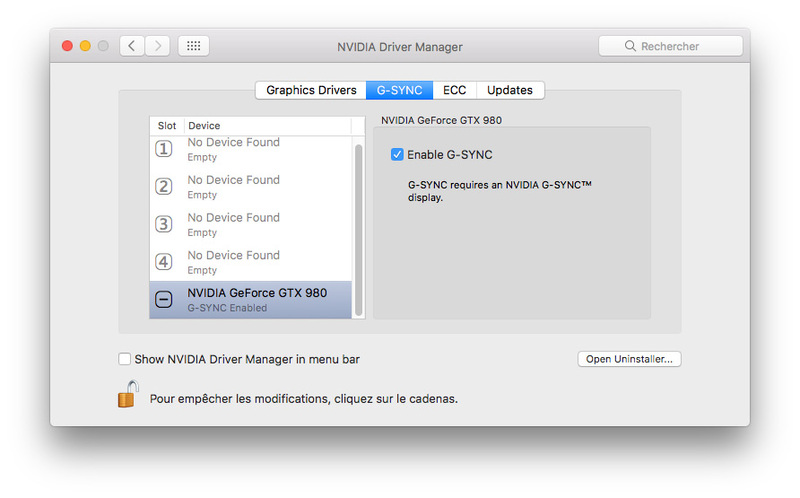Click the search magnifier icon
This screenshot has width=800, height=498.
tap(630, 46)
